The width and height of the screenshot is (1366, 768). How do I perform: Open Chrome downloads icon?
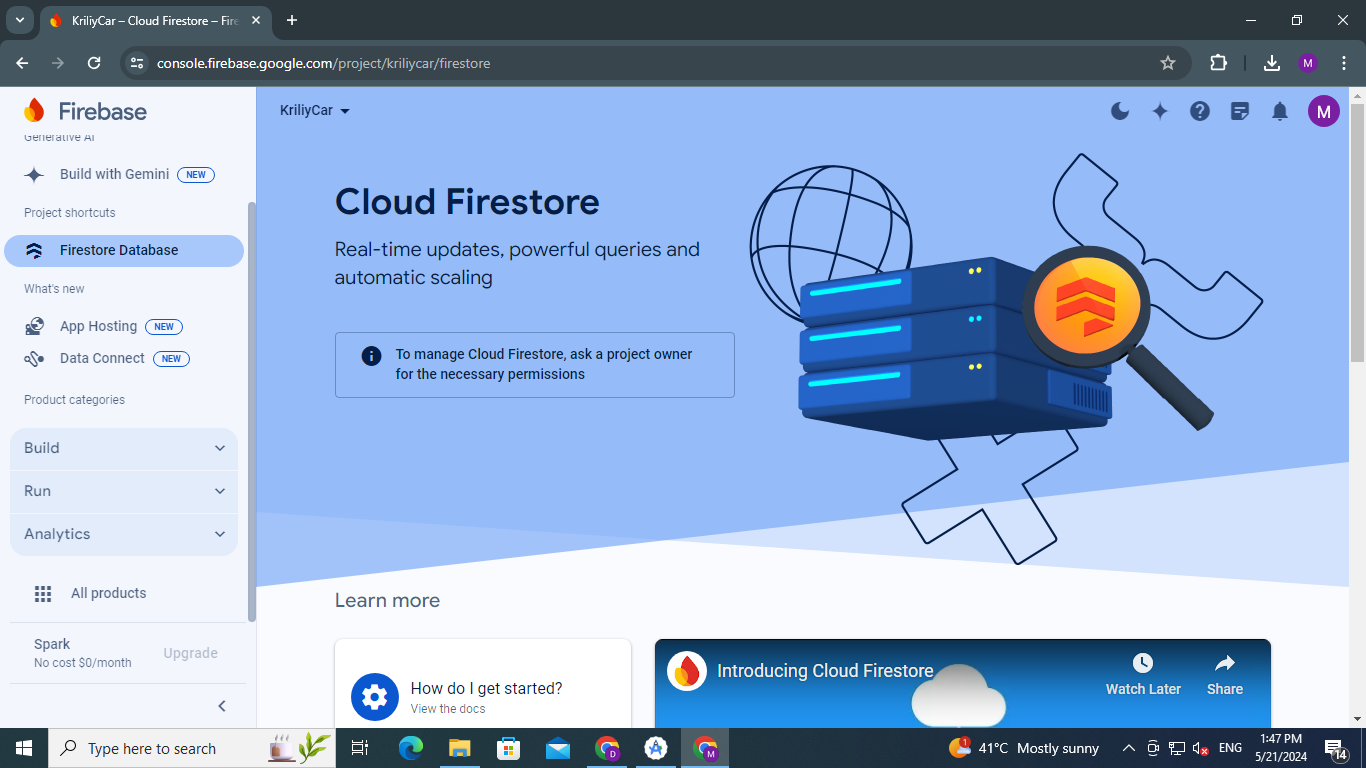coord(1272,63)
